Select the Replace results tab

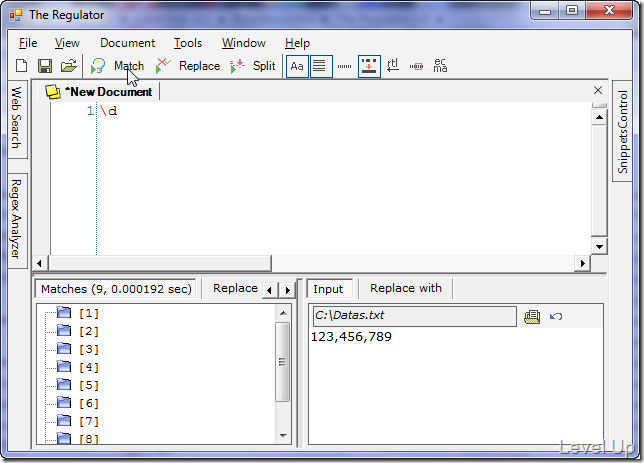pos(235,288)
